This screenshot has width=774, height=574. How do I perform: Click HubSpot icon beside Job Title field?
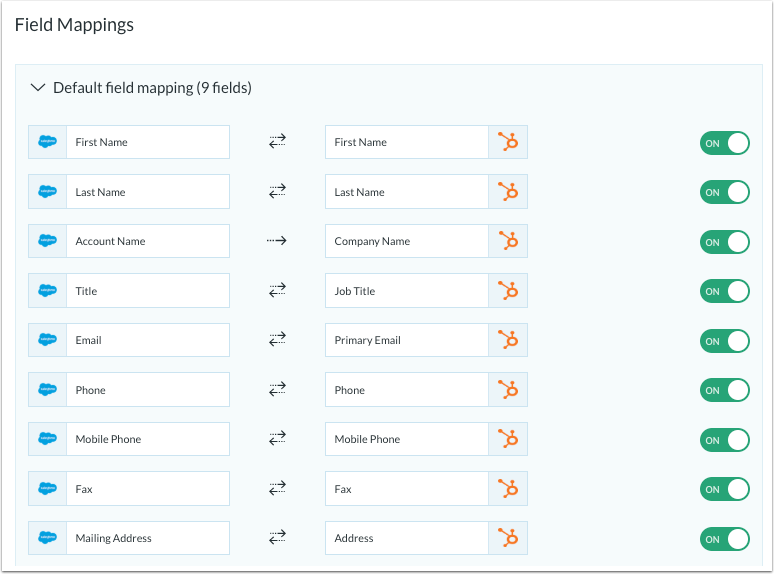coord(508,291)
